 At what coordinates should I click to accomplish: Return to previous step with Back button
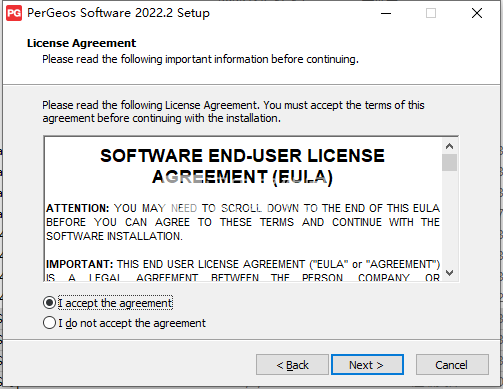click(292, 365)
